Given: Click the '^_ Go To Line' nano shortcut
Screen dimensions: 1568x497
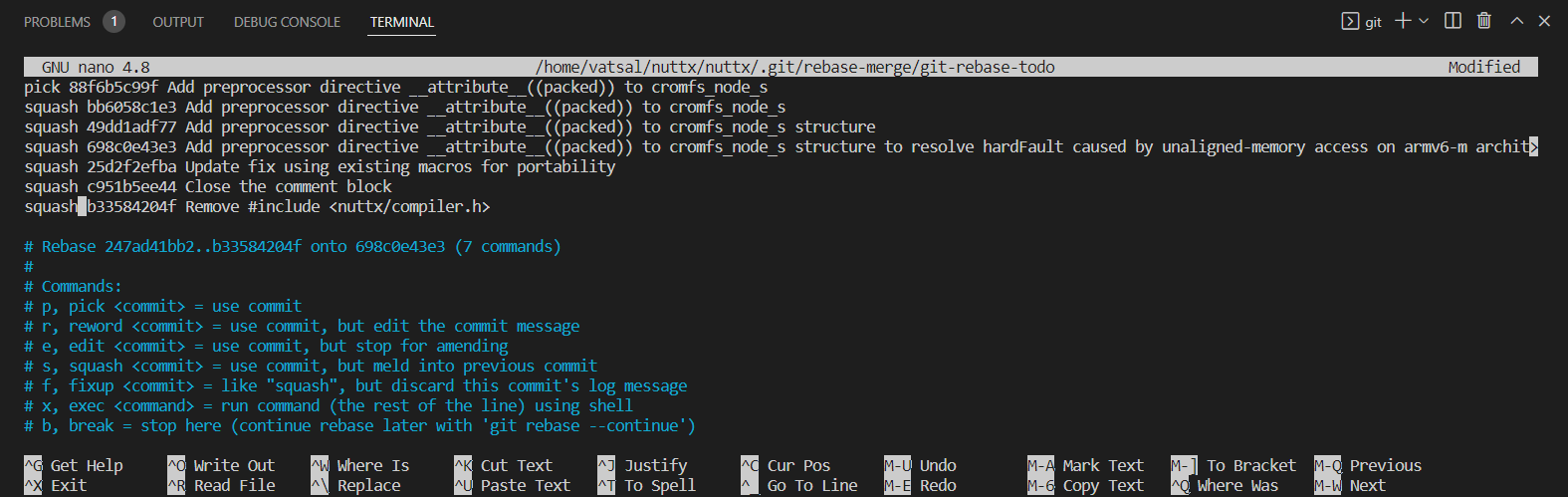Looking at the screenshot, I should (x=799, y=485).
